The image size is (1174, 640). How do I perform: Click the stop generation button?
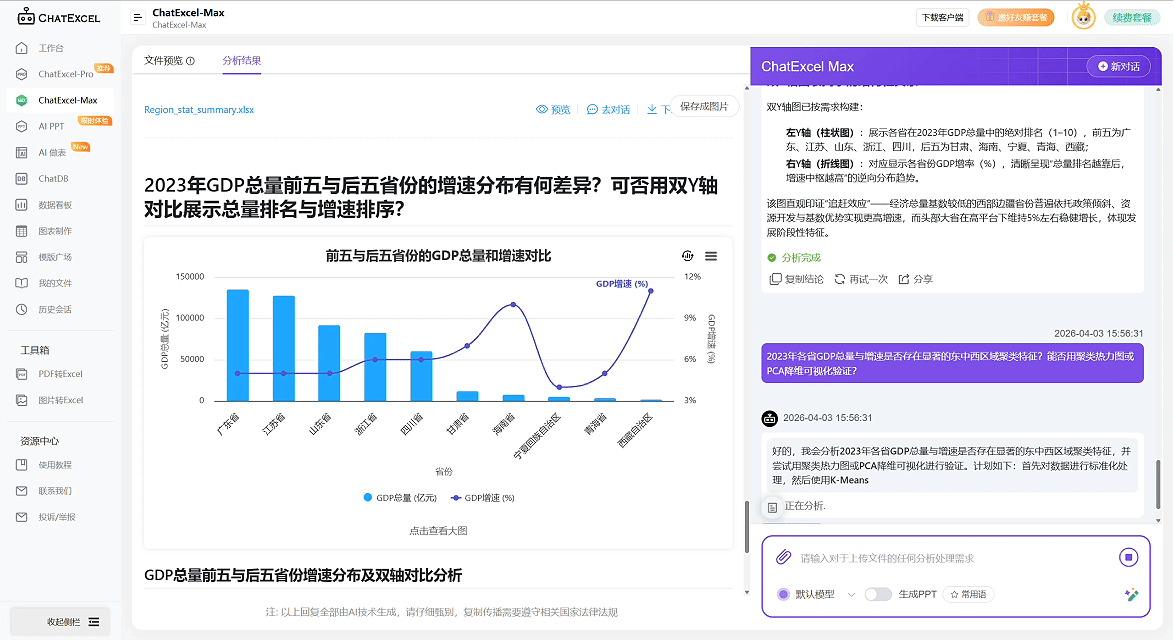click(1128, 557)
